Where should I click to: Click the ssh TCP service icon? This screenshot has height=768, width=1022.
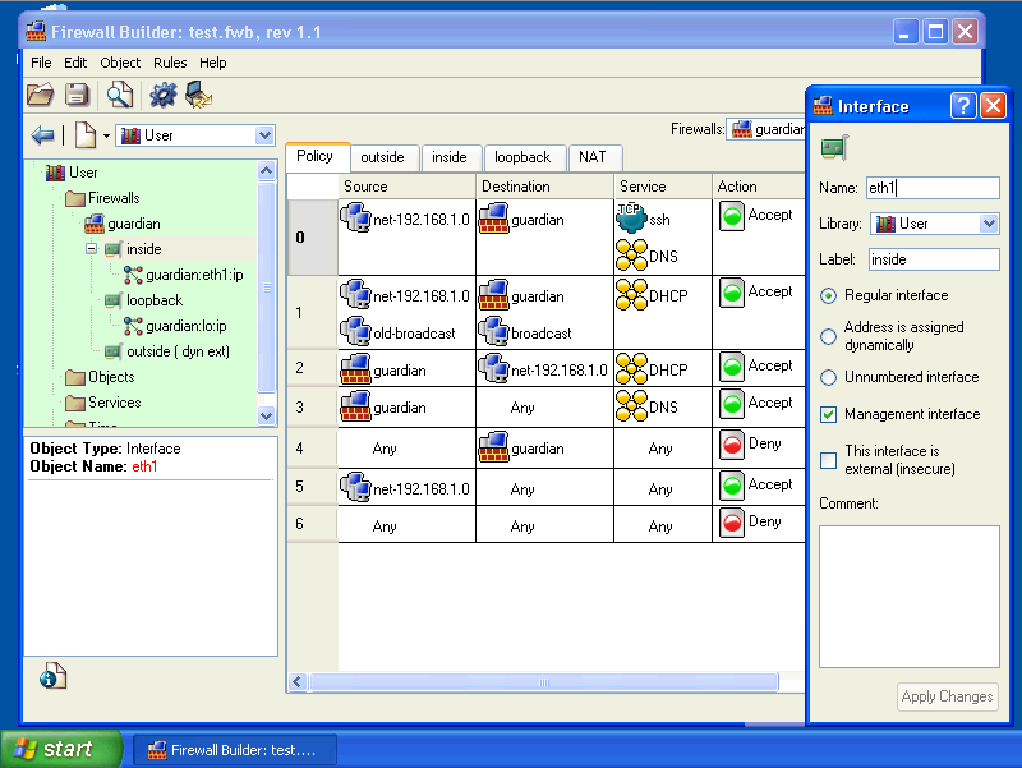pyautogui.click(x=632, y=218)
